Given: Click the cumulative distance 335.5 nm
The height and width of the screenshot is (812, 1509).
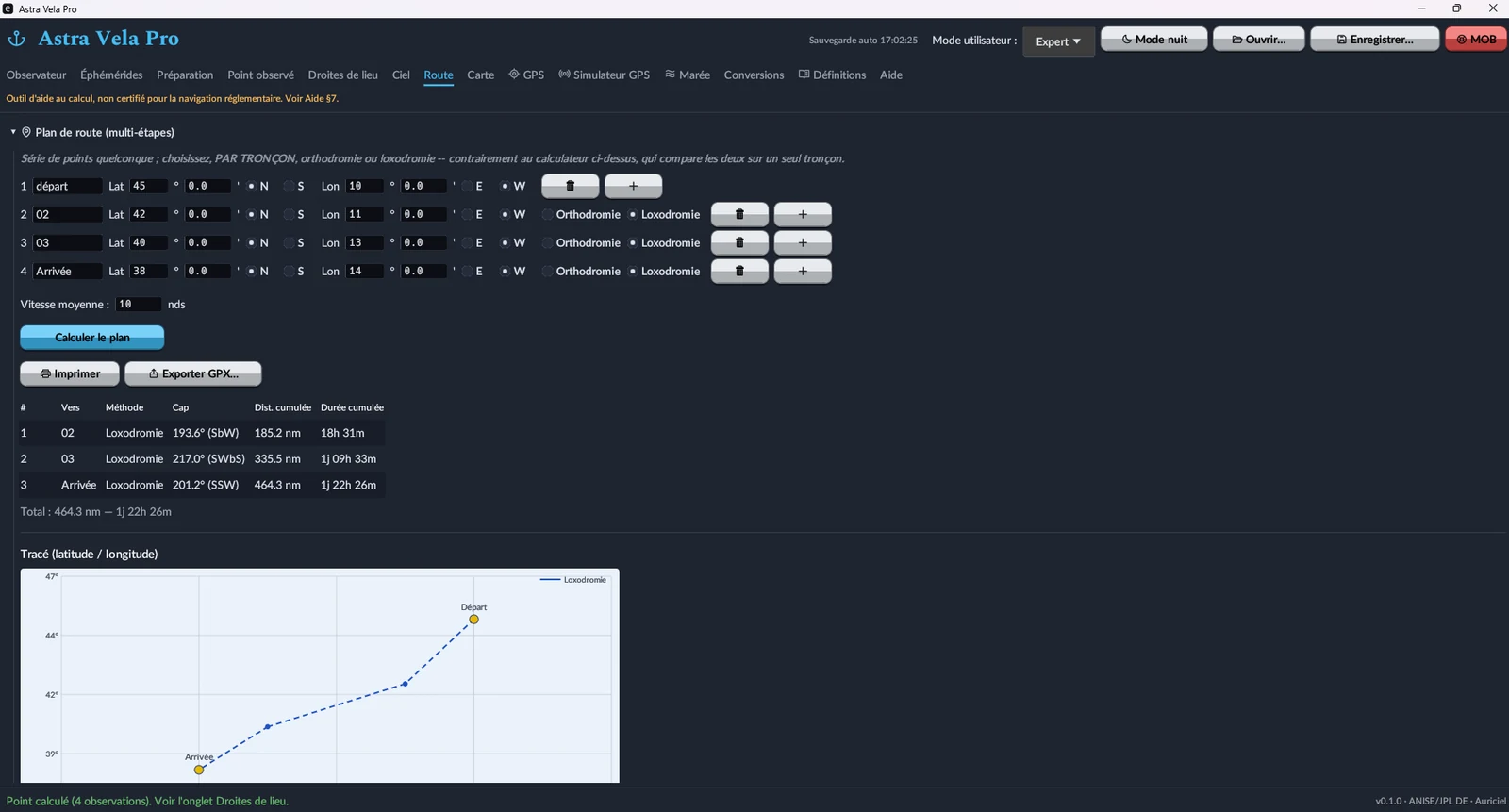Looking at the screenshot, I should (277, 459).
